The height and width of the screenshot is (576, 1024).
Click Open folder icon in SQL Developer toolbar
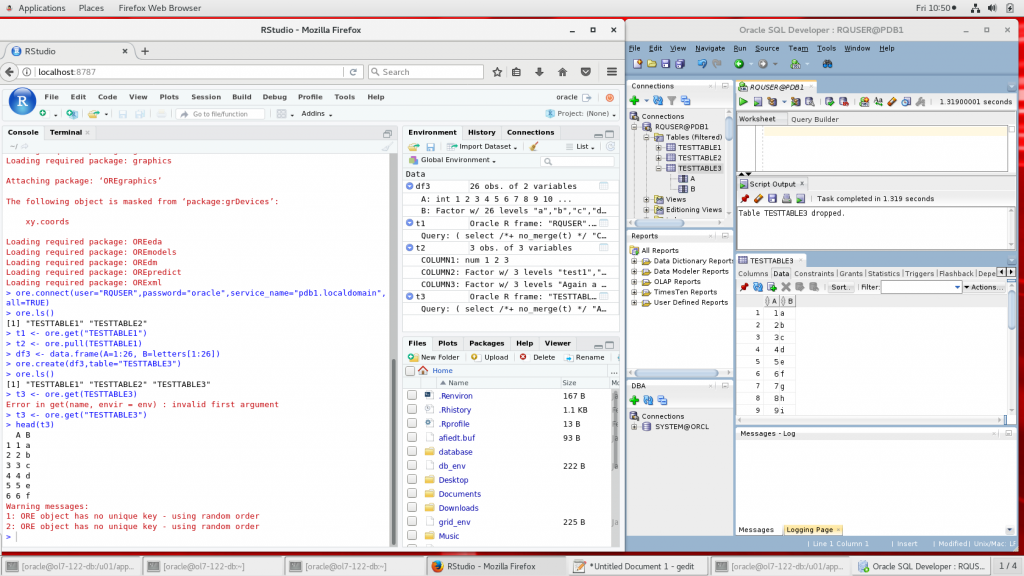click(x=652, y=64)
